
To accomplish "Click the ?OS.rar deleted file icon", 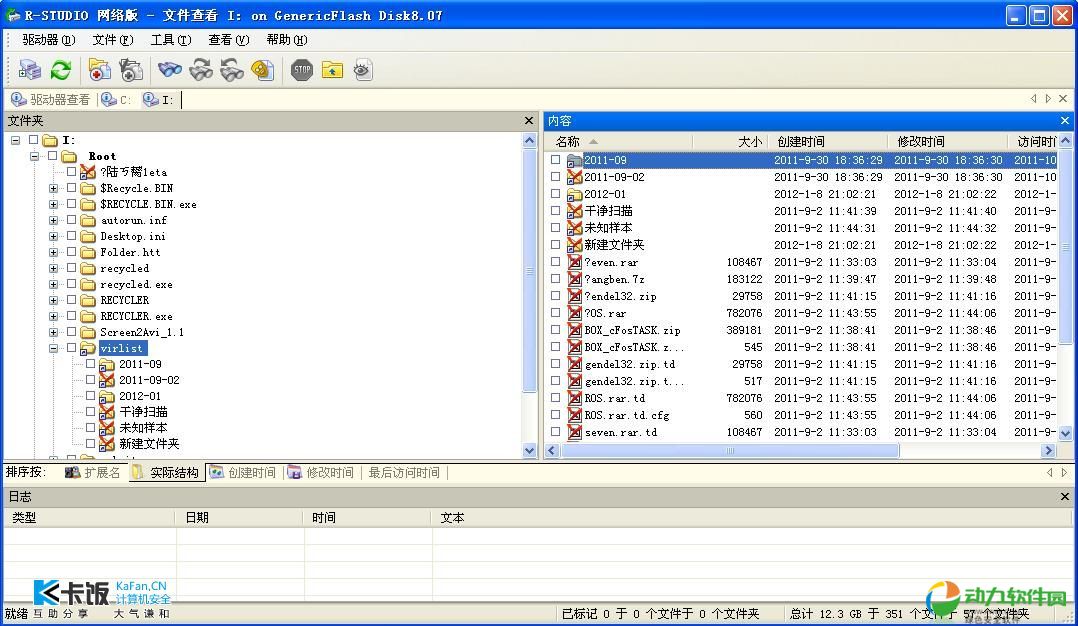I will coord(574,313).
